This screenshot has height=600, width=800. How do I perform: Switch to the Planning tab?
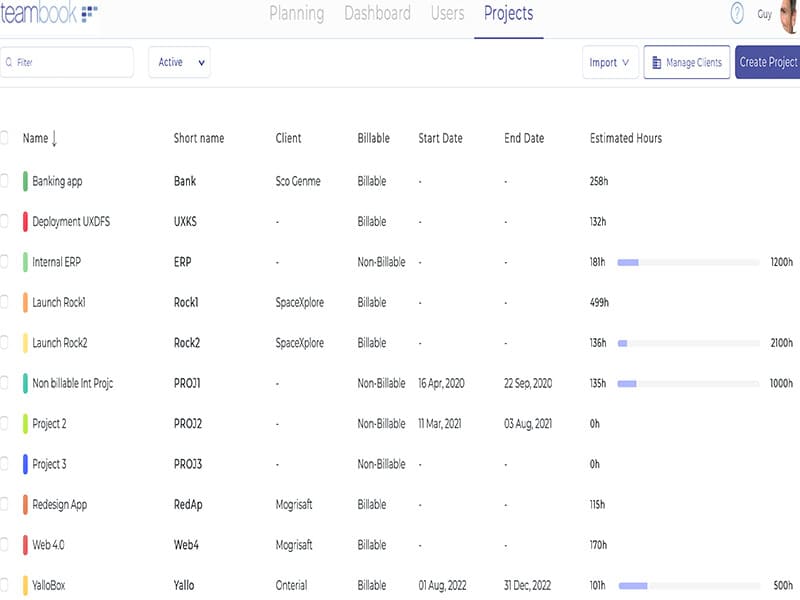(x=296, y=14)
